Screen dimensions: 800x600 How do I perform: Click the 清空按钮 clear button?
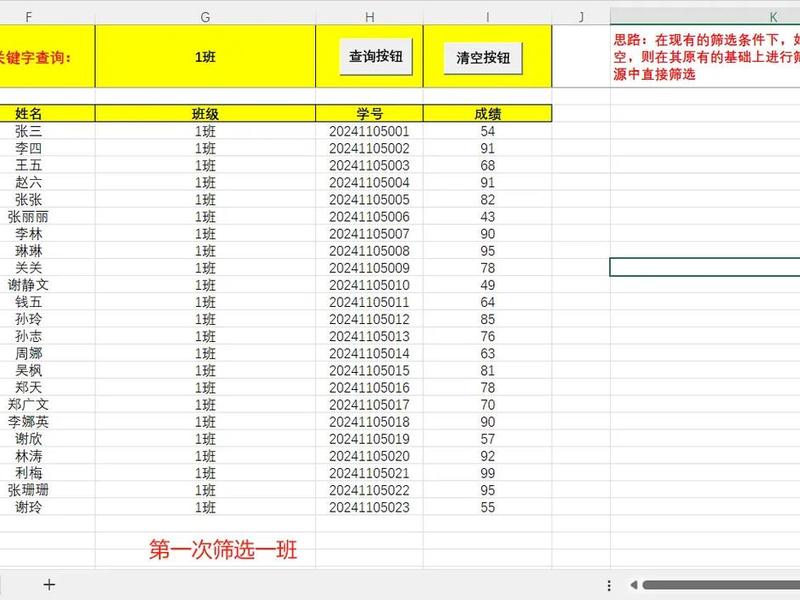tap(483, 58)
